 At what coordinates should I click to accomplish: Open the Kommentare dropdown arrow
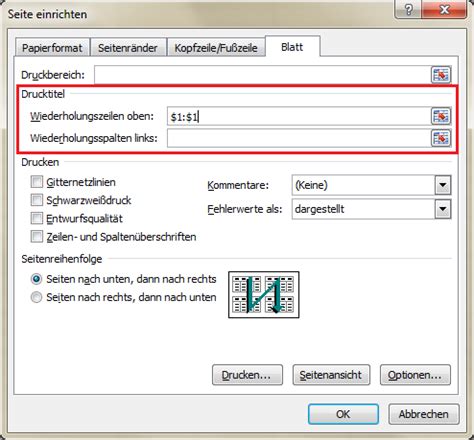[443, 185]
